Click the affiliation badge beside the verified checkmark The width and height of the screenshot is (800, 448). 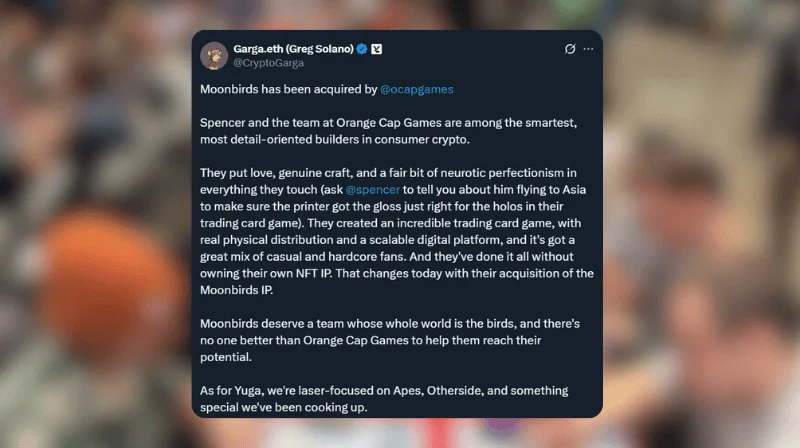point(377,48)
